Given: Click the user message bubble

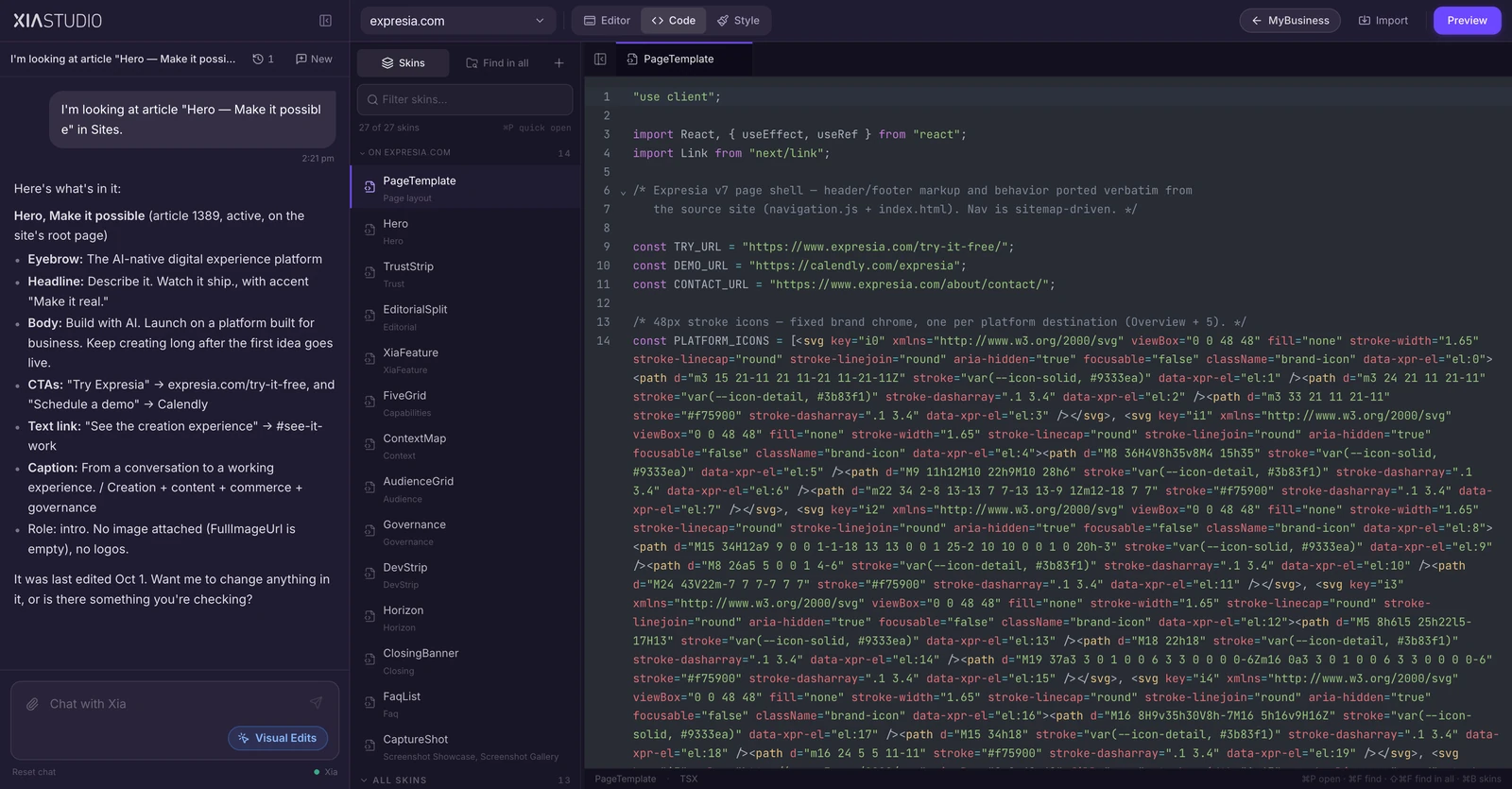Looking at the screenshot, I should [193, 120].
